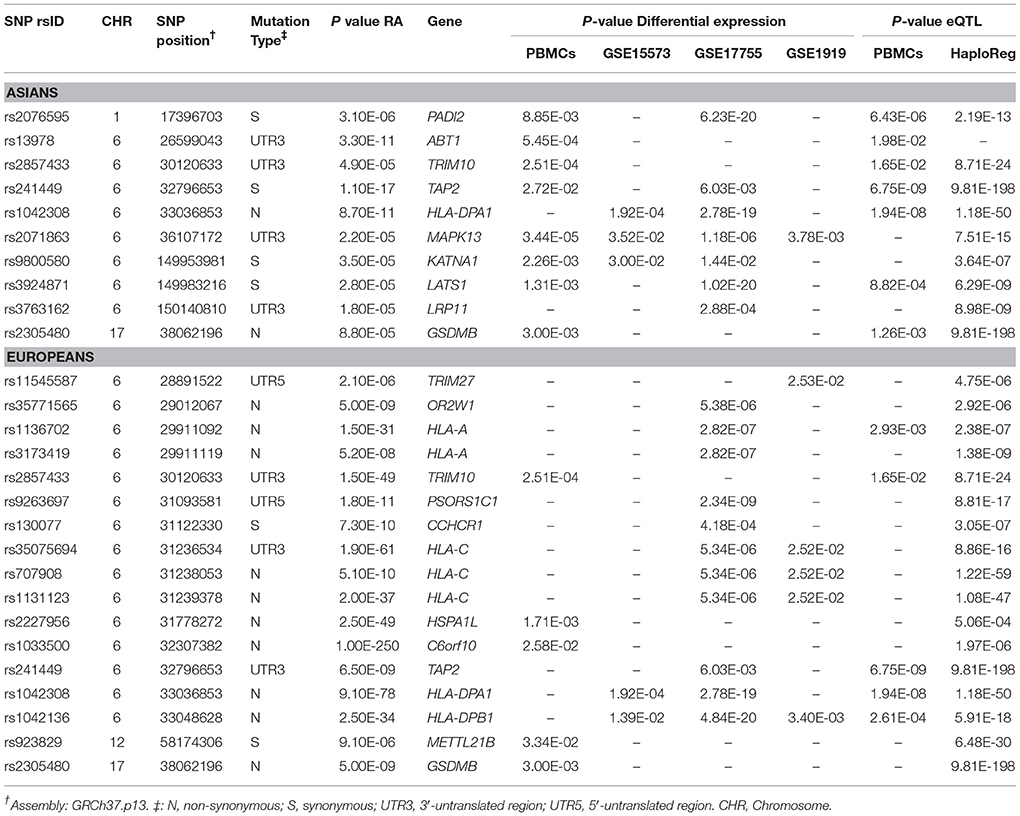Click gene METTL21B
This screenshot has height=816, width=1020.
point(459,742)
